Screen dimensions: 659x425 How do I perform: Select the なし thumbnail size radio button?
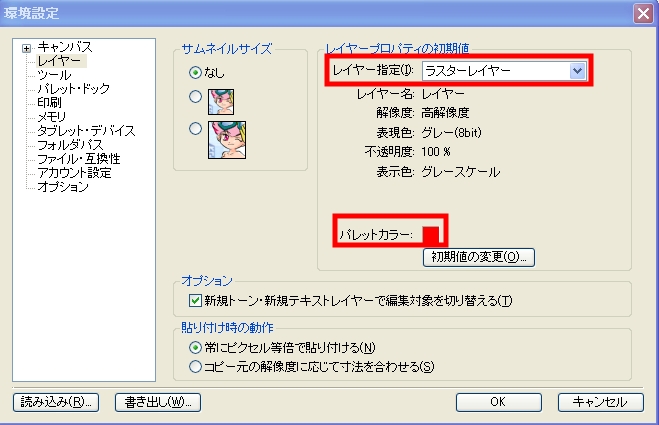point(195,73)
